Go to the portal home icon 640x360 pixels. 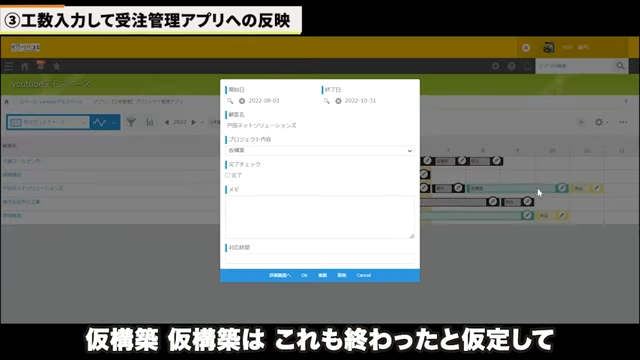24,66
